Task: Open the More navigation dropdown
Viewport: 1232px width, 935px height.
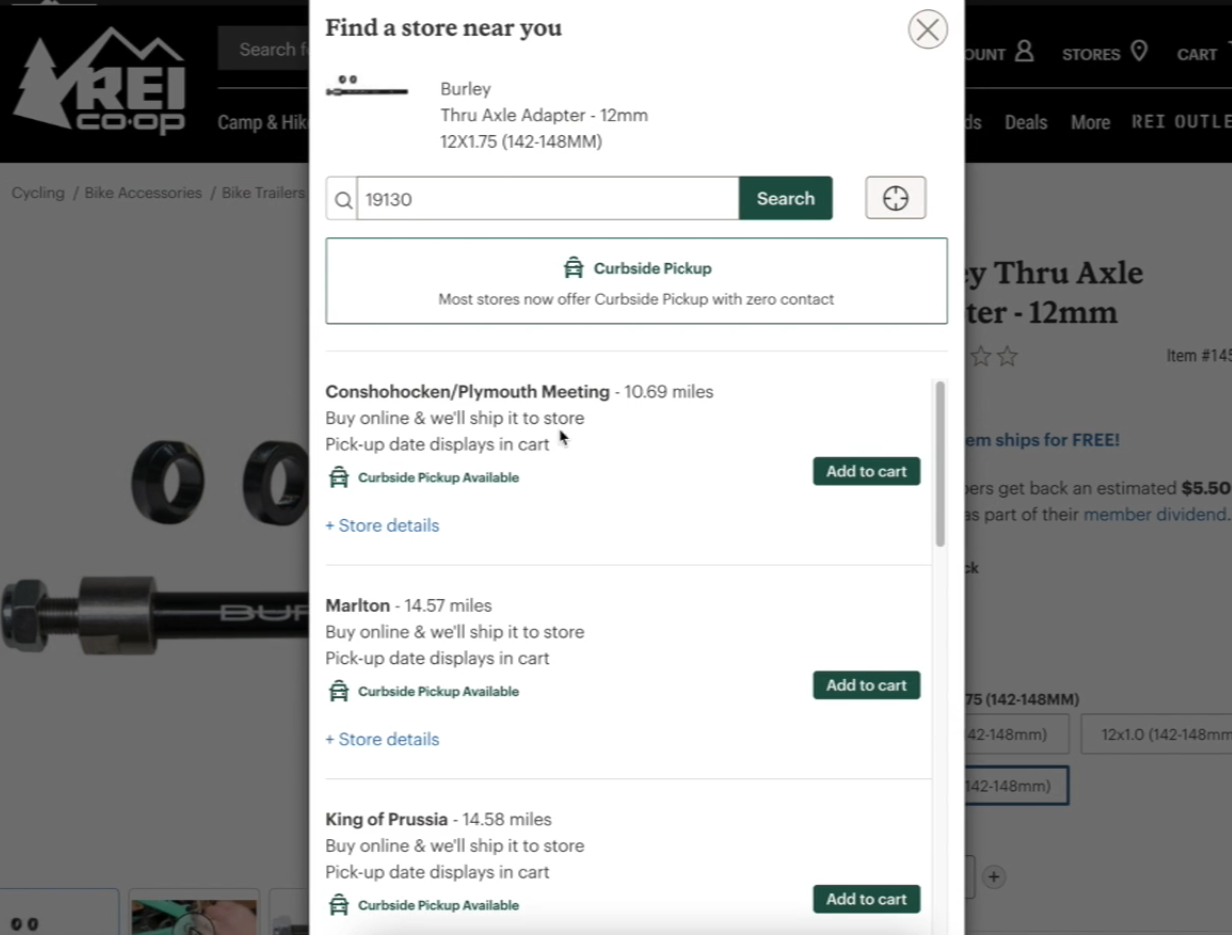Action: tap(1090, 122)
